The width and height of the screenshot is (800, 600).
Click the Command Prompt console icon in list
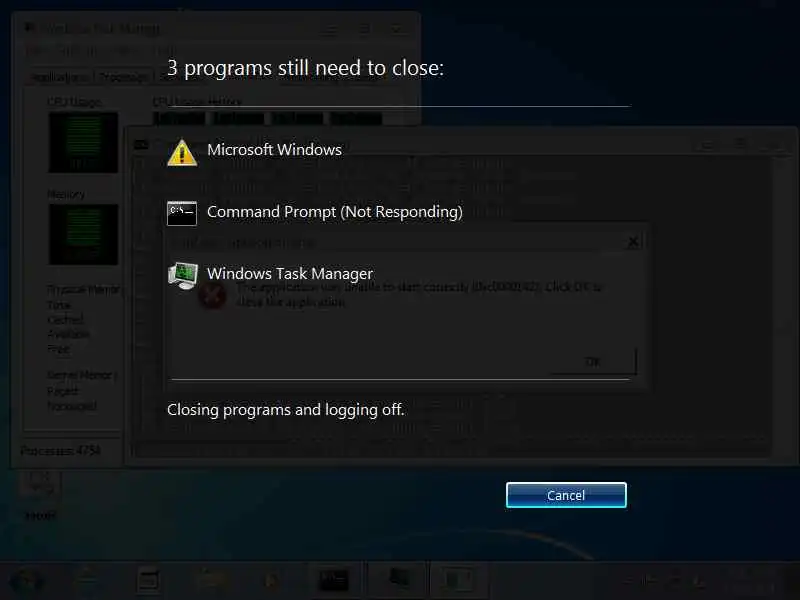[x=182, y=213]
